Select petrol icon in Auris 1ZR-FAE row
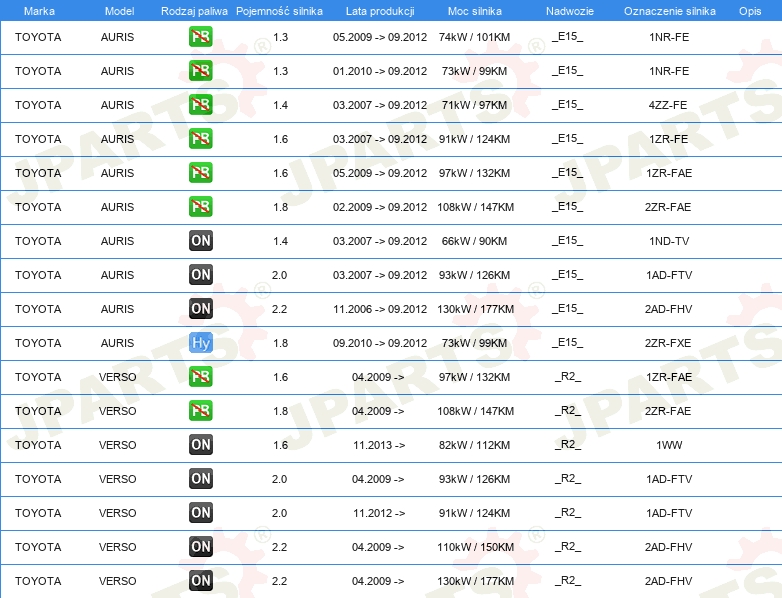The image size is (782, 598). point(200,173)
